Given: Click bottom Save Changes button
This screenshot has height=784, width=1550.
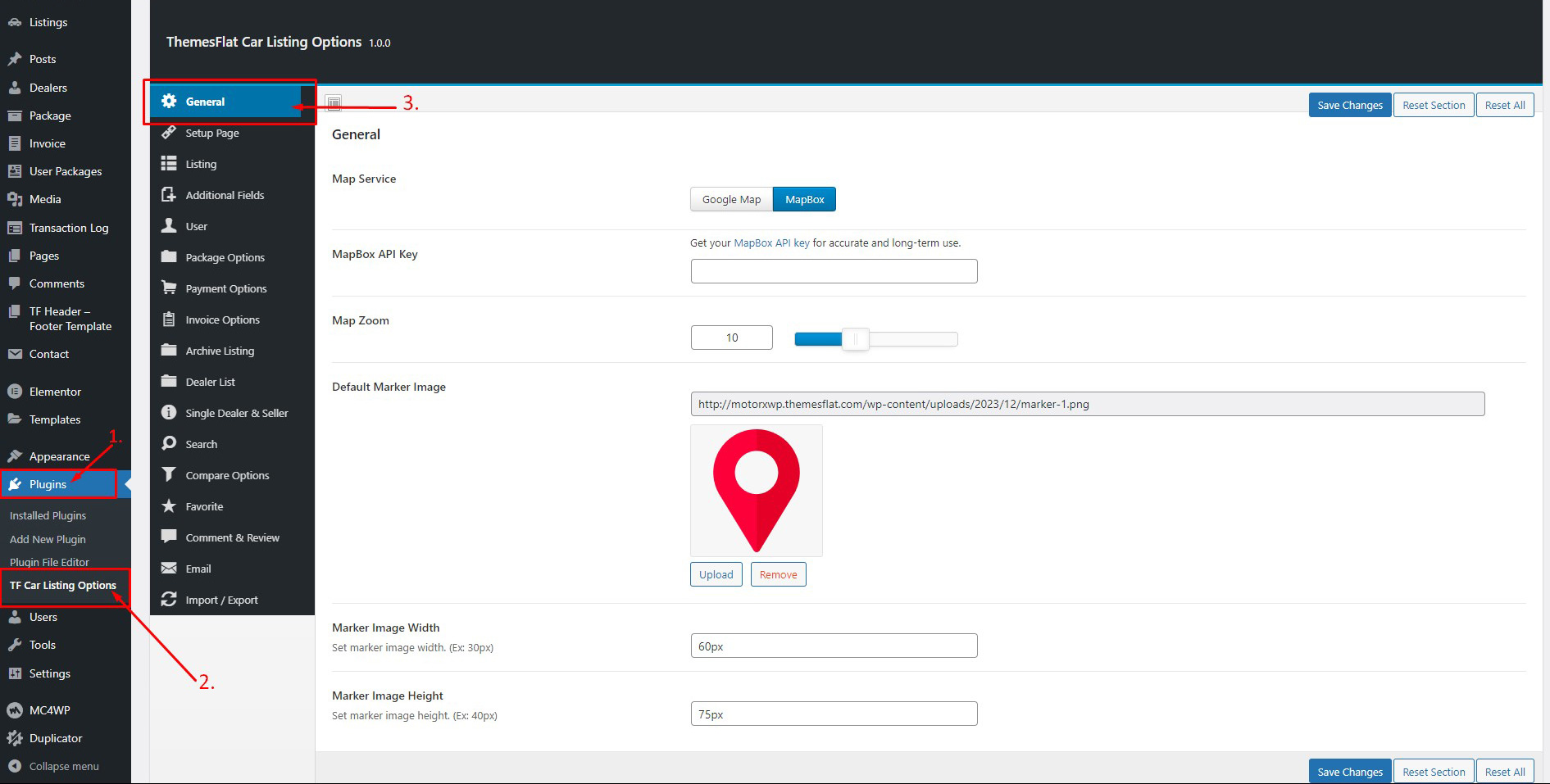Looking at the screenshot, I should pos(1350,772).
